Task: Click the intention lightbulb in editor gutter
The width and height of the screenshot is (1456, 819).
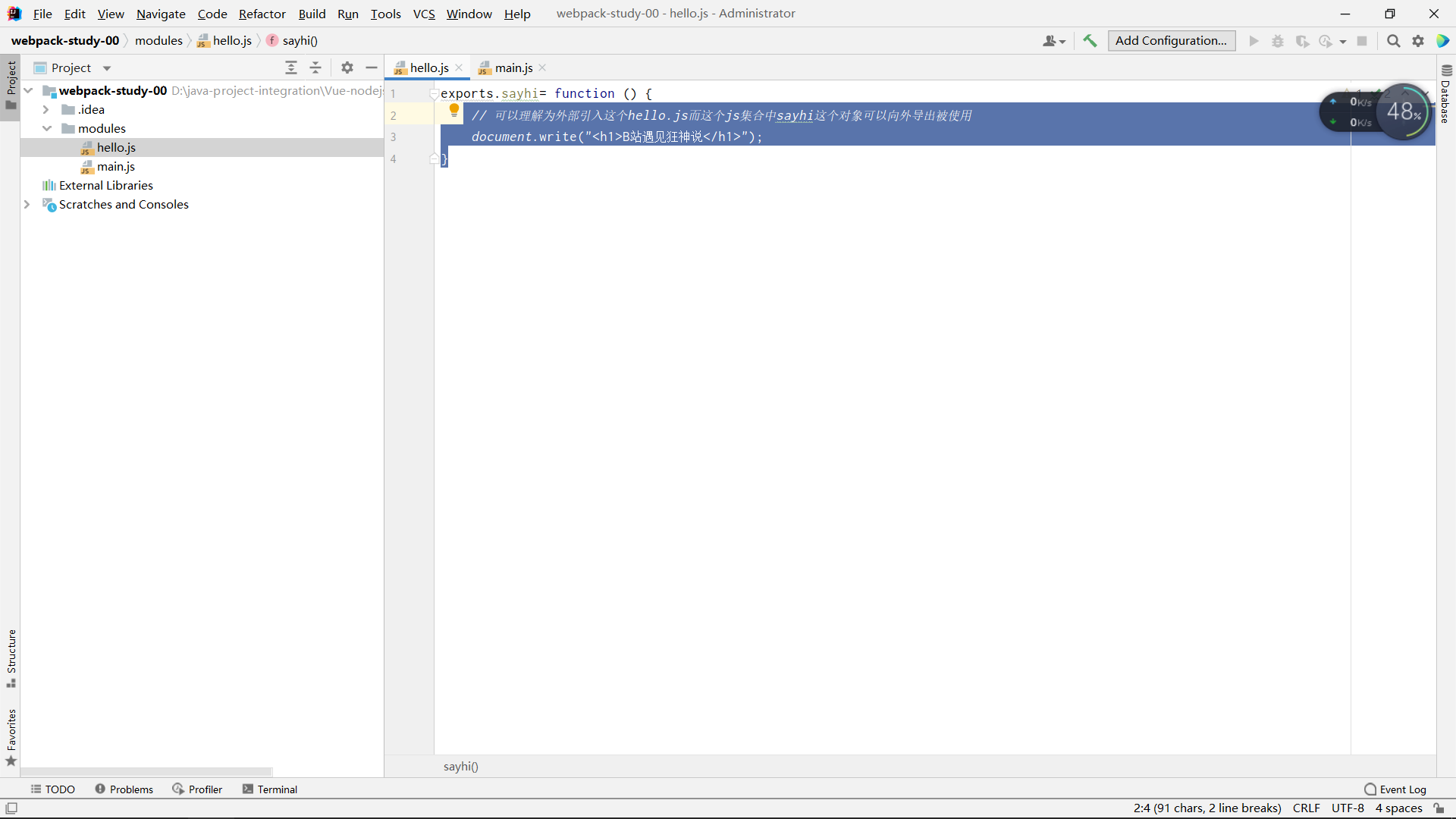Action: pos(454,111)
